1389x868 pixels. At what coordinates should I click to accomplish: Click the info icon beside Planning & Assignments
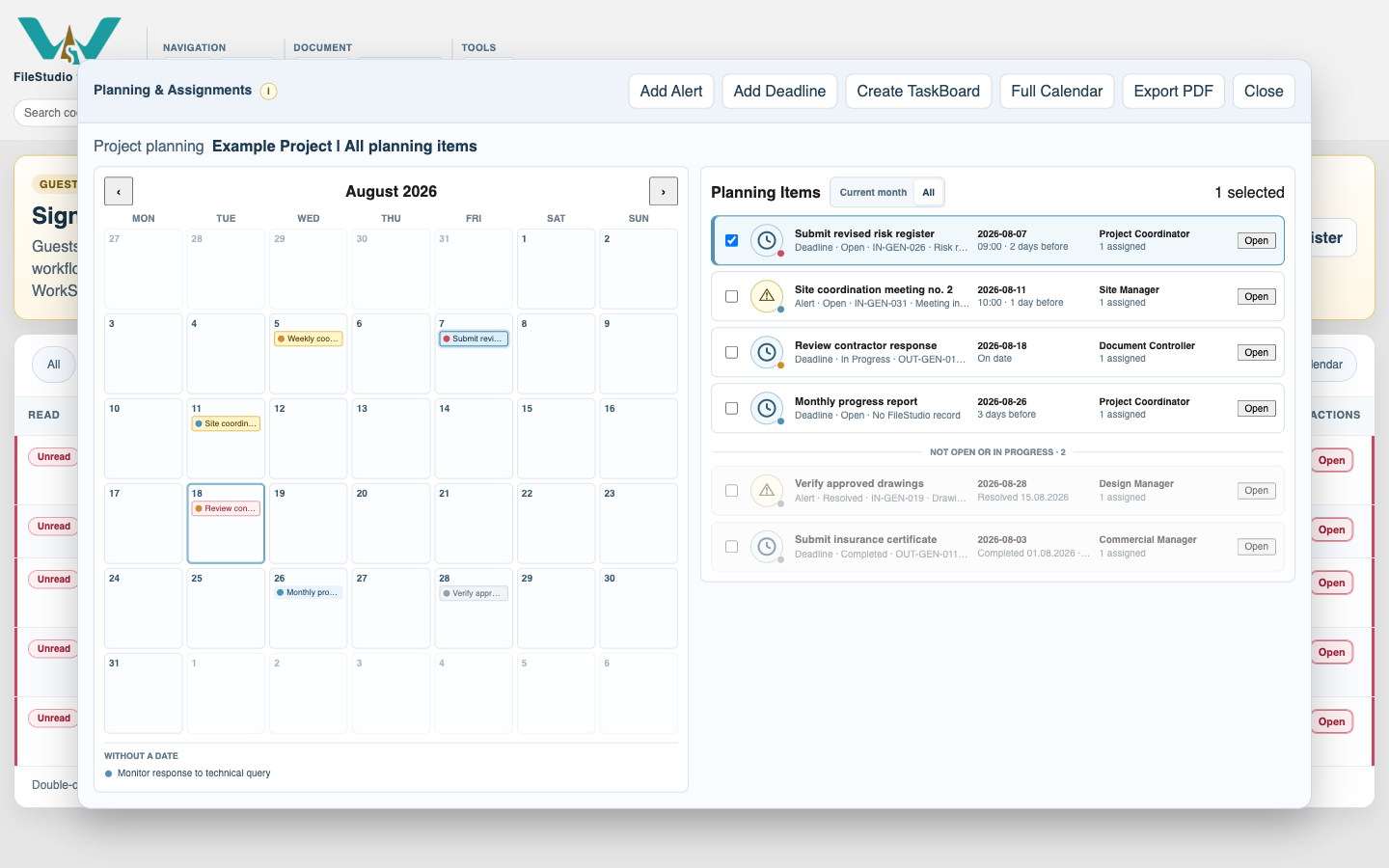(269, 92)
